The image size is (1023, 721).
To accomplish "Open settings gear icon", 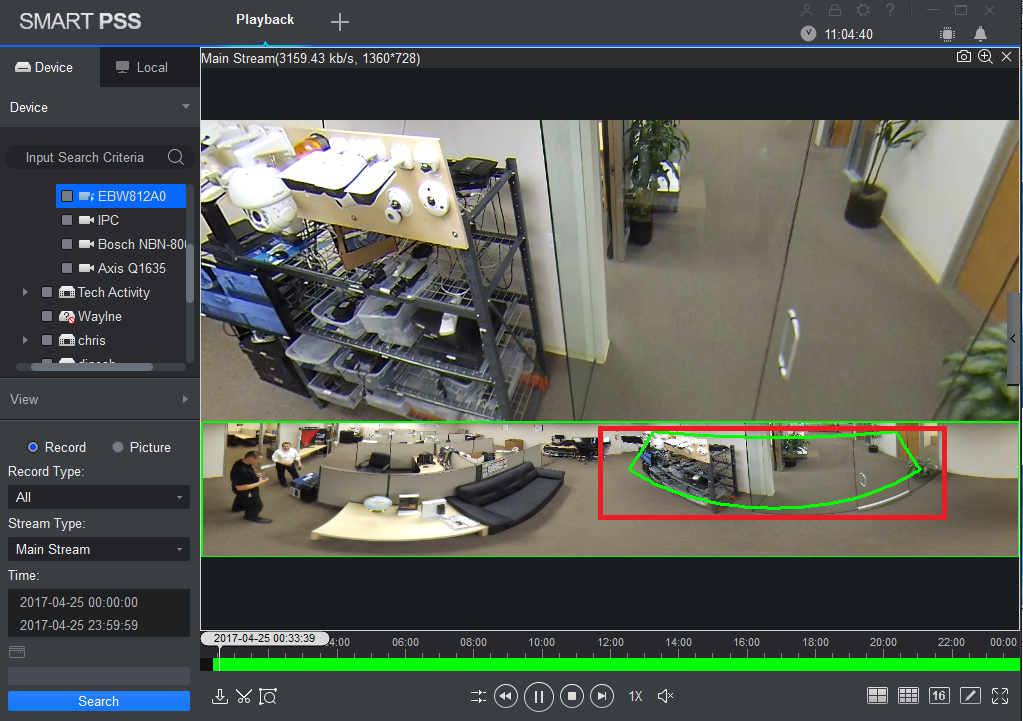I will click(863, 10).
